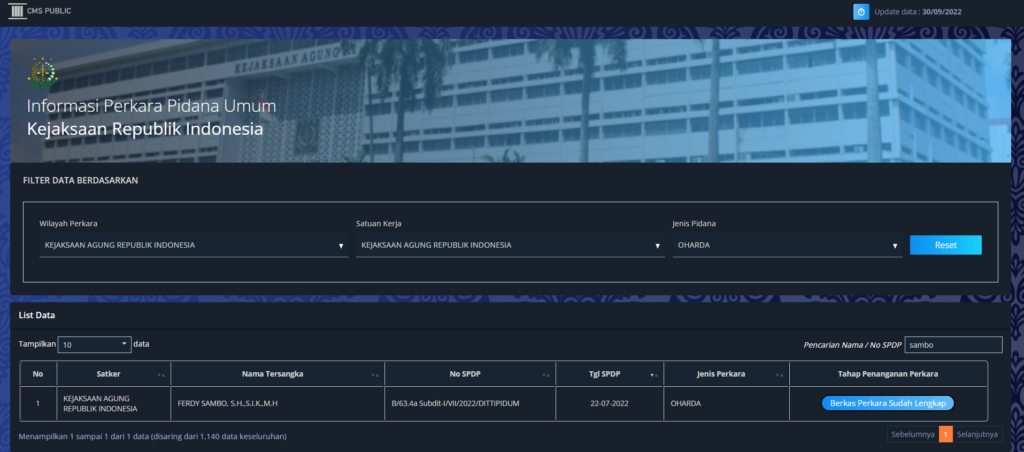1024x452 pixels.
Task: Click the Pencarian Nama / No SPDP search field
Action: pyautogui.click(x=952, y=345)
